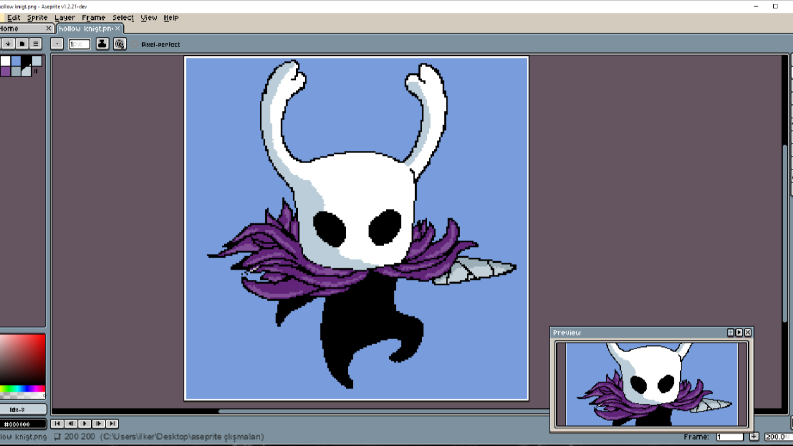Go to the last frame

tap(112, 424)
